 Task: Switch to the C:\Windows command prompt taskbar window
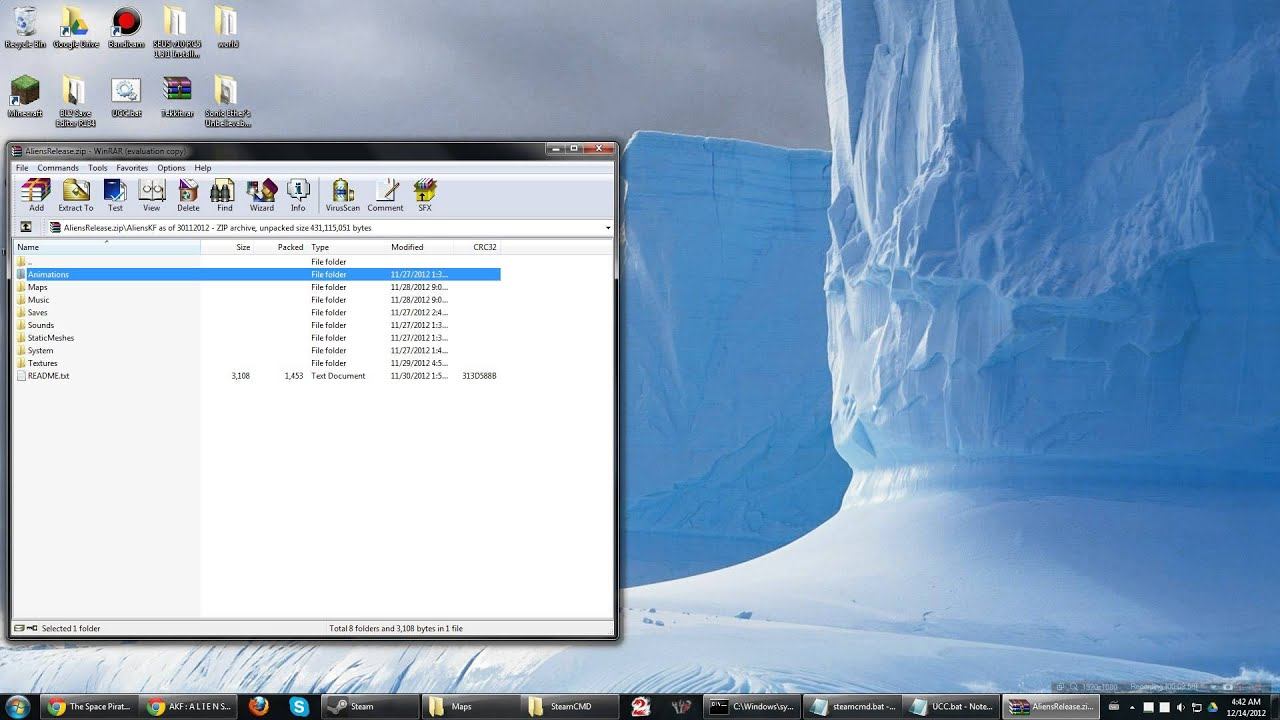pyautogui.click(x=751, y=706)
